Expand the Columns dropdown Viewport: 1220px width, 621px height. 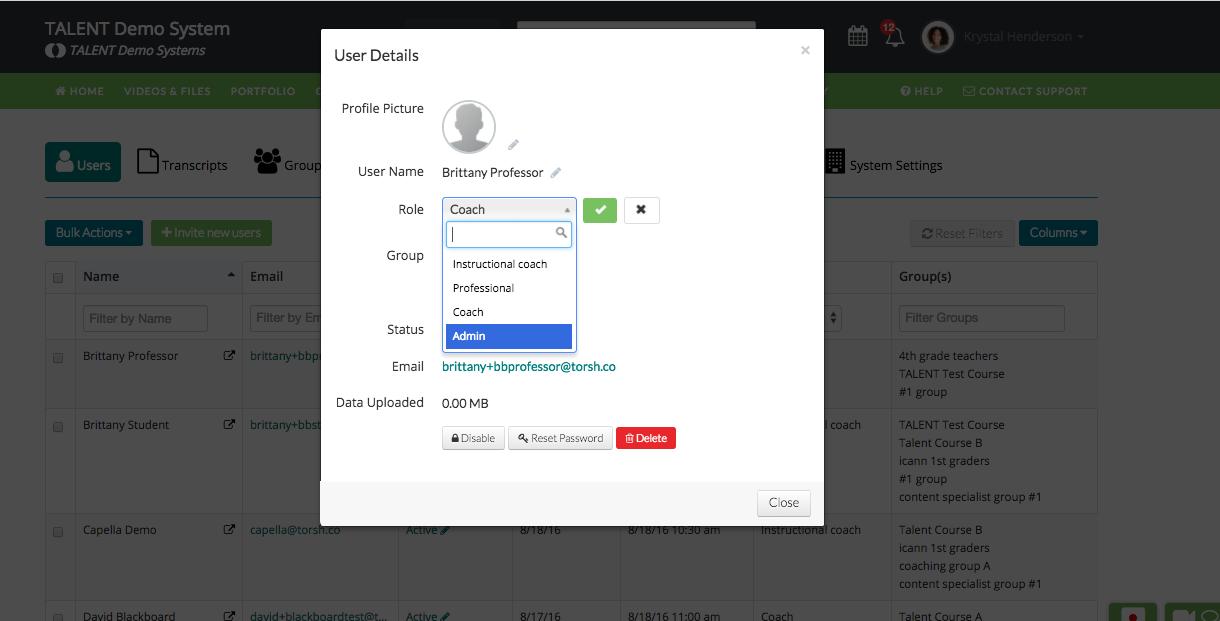point(1058,233)
